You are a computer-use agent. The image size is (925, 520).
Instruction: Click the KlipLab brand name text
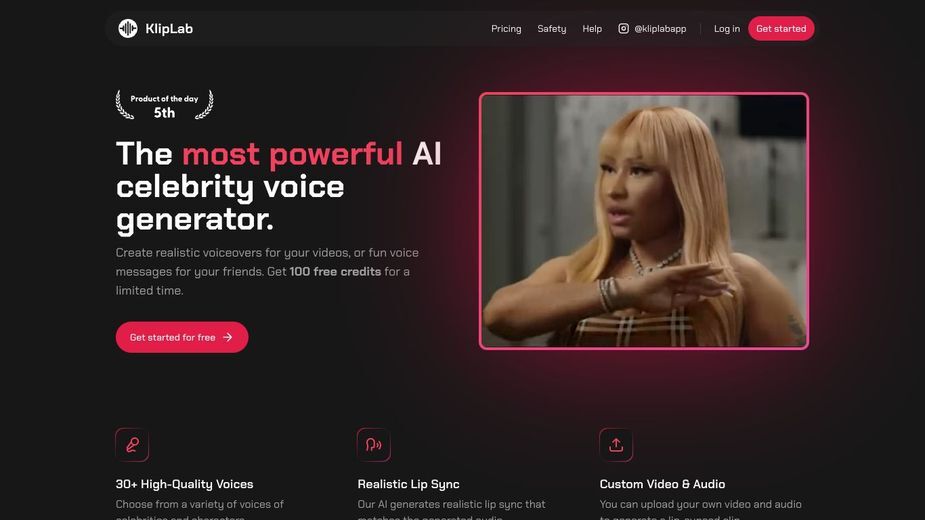(x=169, y=28)
